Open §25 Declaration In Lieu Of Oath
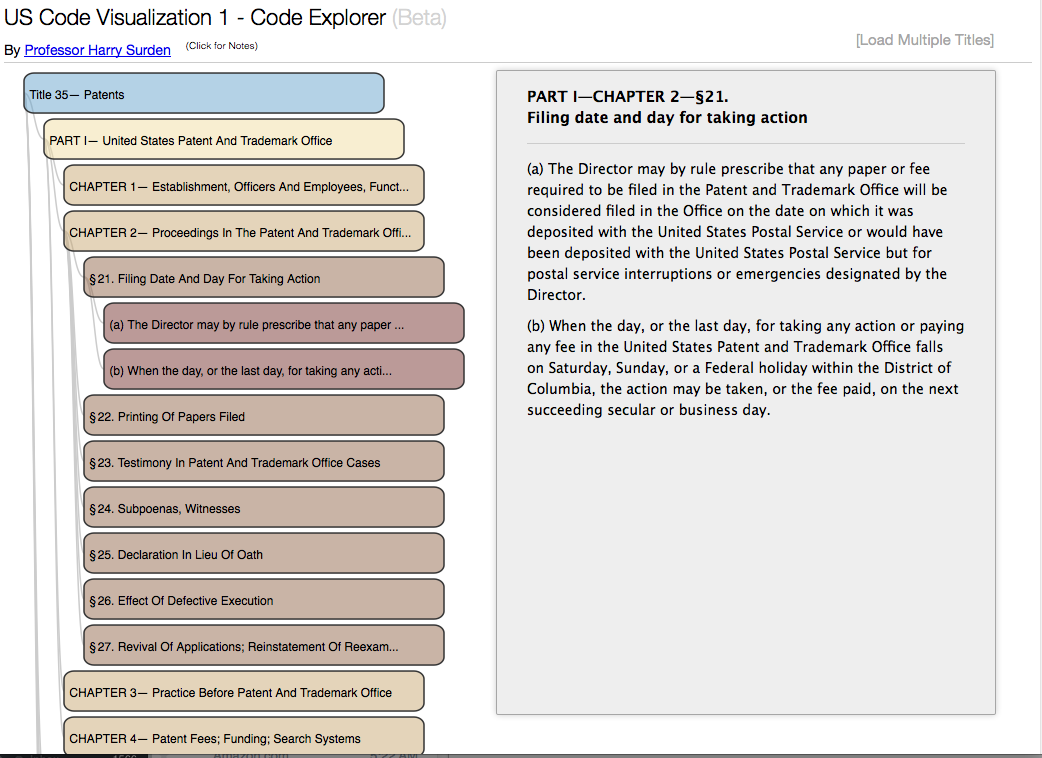Image resolution: width=1042 pixels, height=758 pixels. tap(263, 553)
